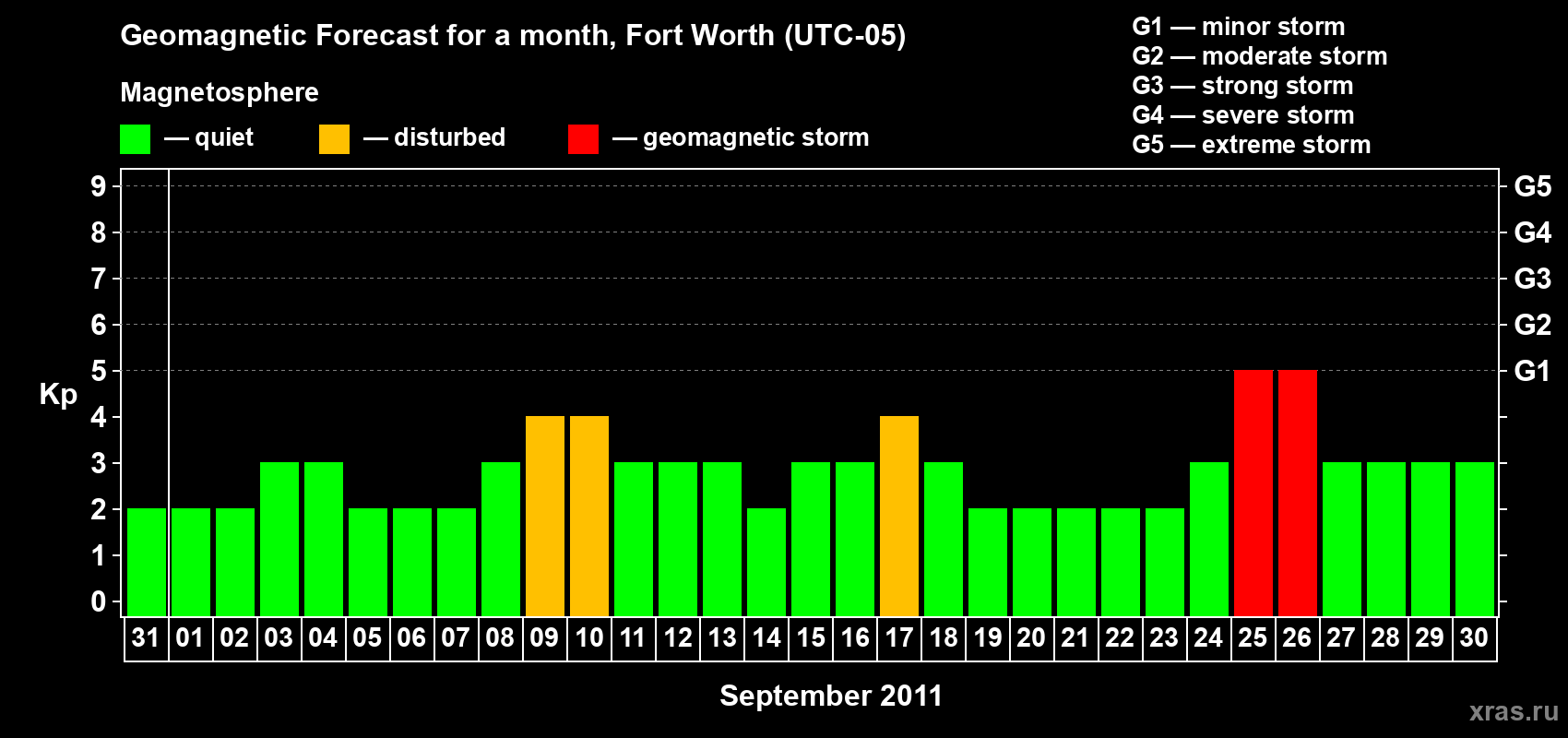Click the date label 23
The height and width of the screenshot is (738, 1568).
tap(1164, 637)
